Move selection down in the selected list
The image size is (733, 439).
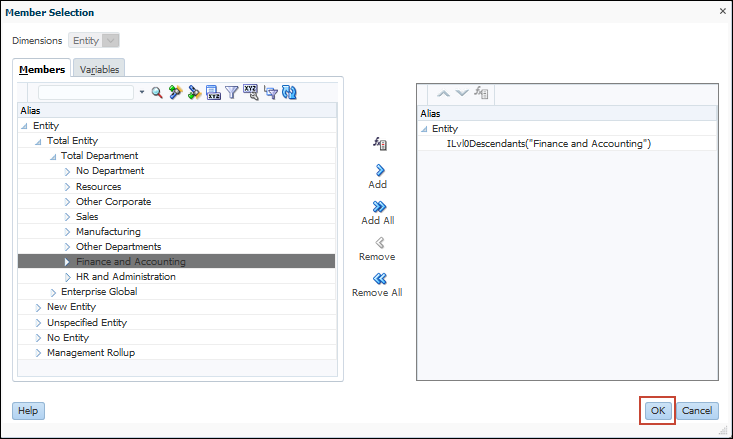click(x=462, y=93)
